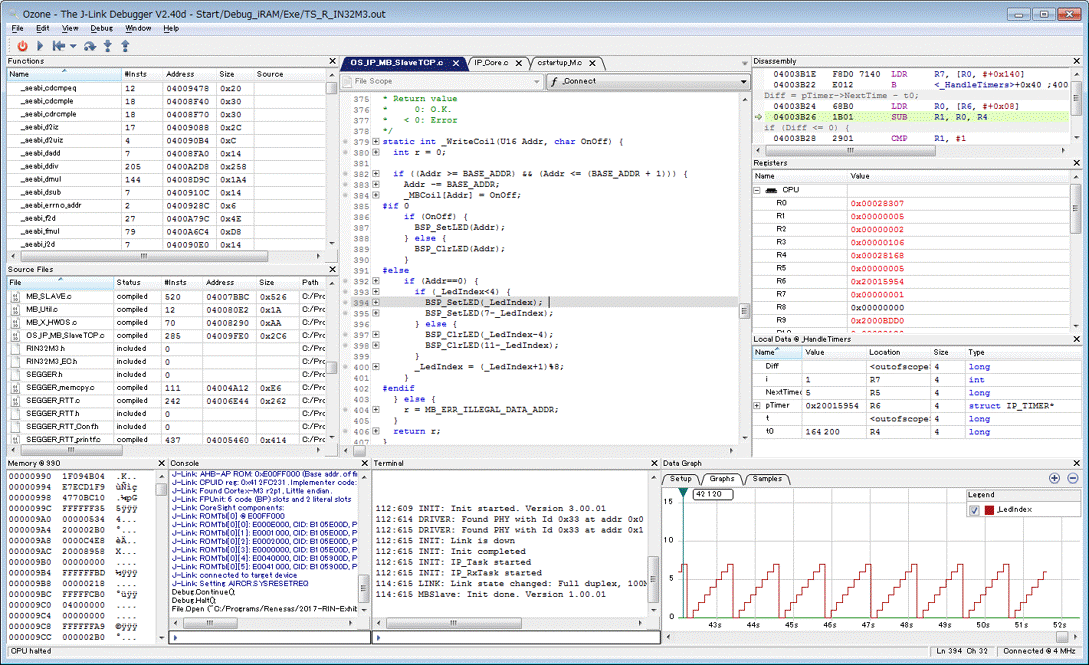
Task: Expand the pTimer variable in Local Data
Action: click(x=758, y=406)
